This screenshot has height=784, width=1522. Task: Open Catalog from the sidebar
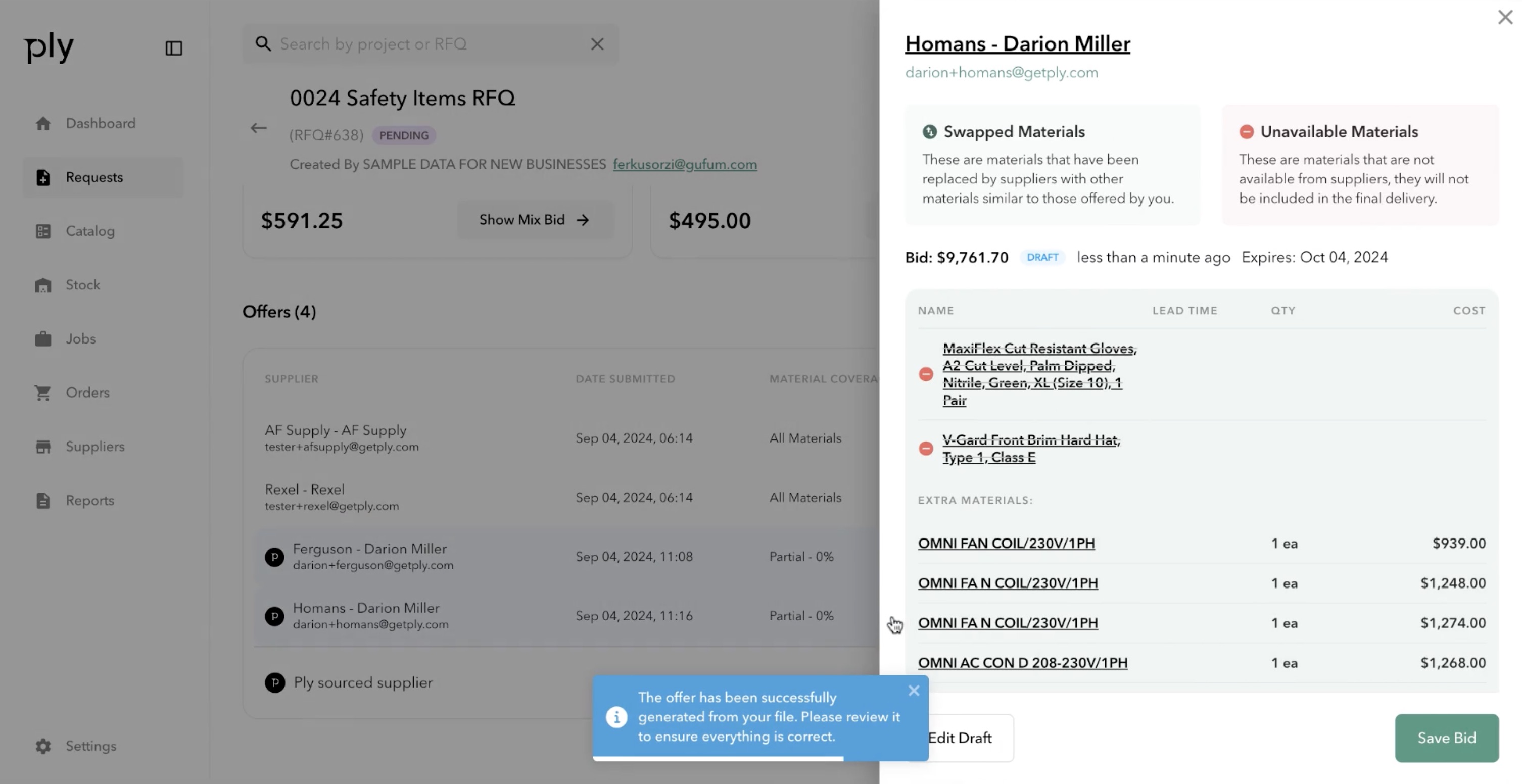coord(90,231)
